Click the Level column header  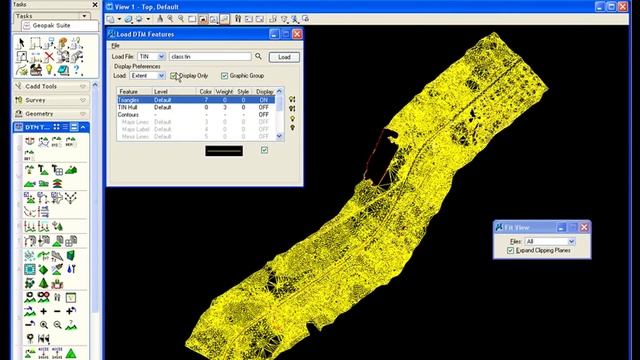coord(174,92)
